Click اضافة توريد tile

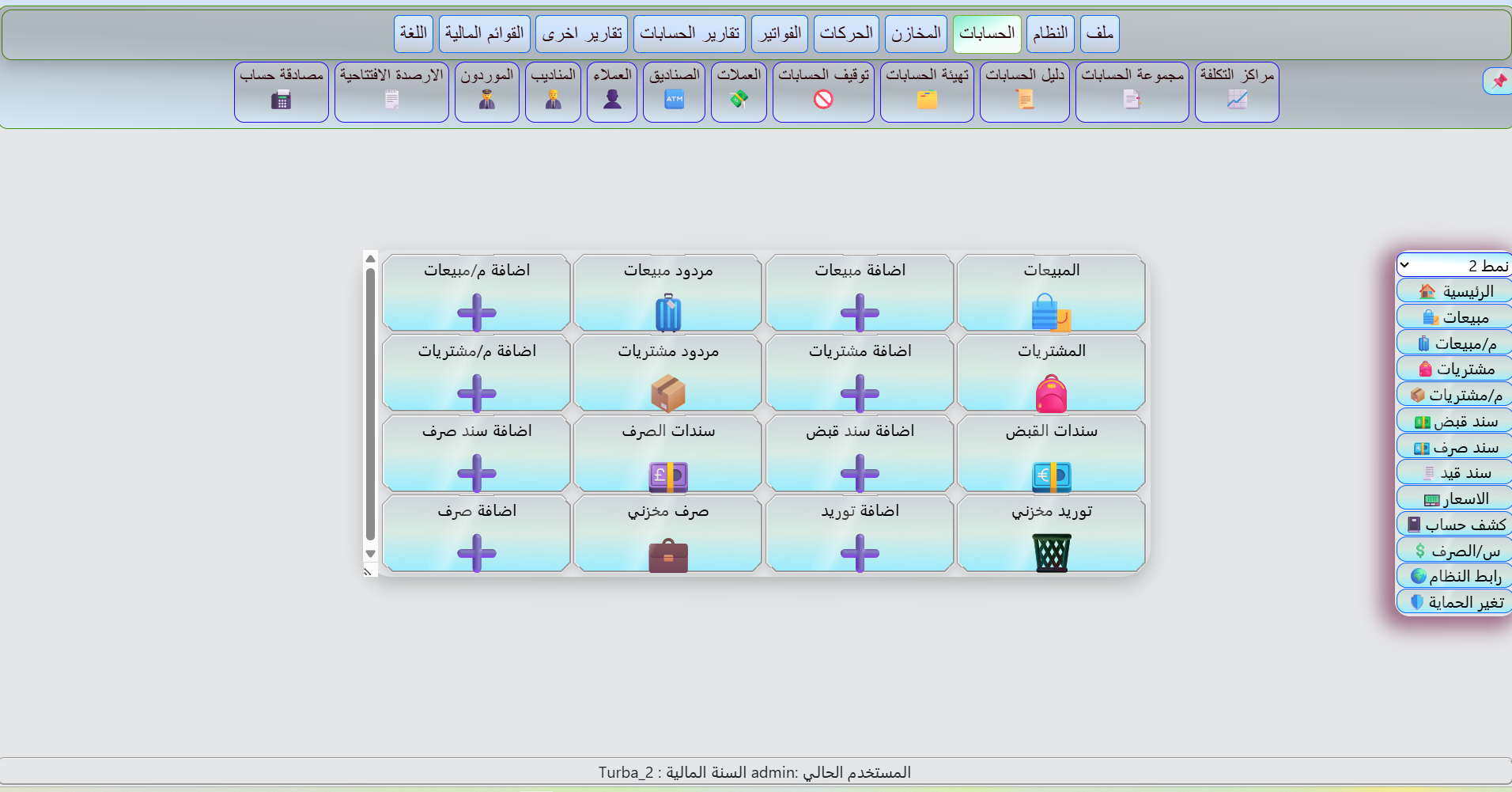pos(860,533)
